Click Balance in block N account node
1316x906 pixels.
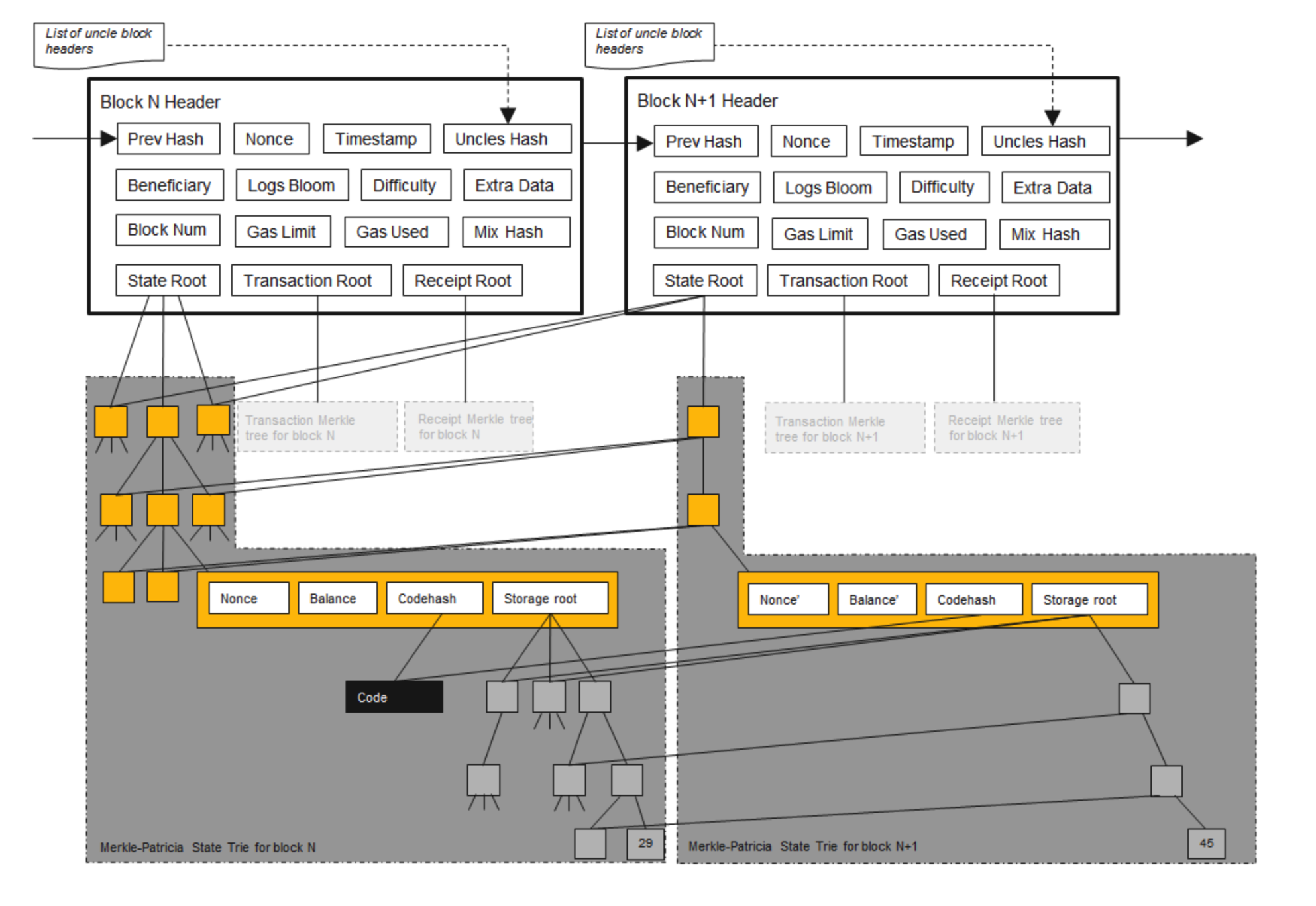(337, 599)
